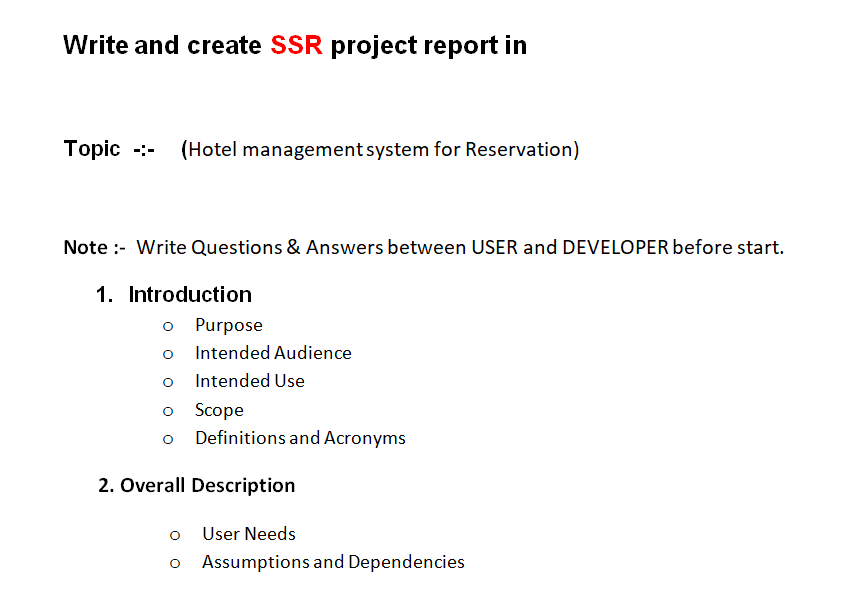
Task: Select the 'Intended Use' list item
Action: 249,381
